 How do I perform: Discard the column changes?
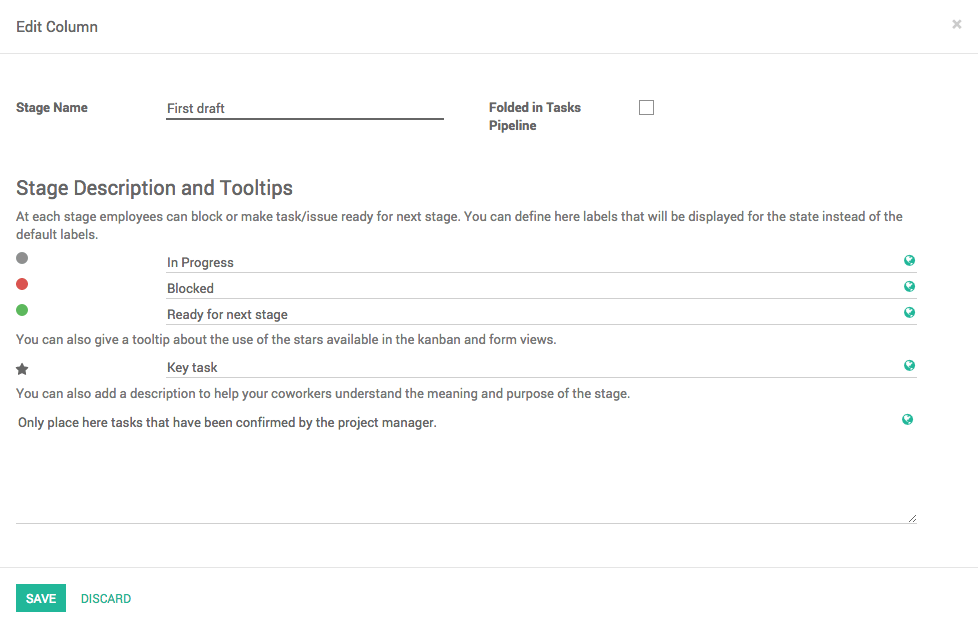tap(106, 599)
